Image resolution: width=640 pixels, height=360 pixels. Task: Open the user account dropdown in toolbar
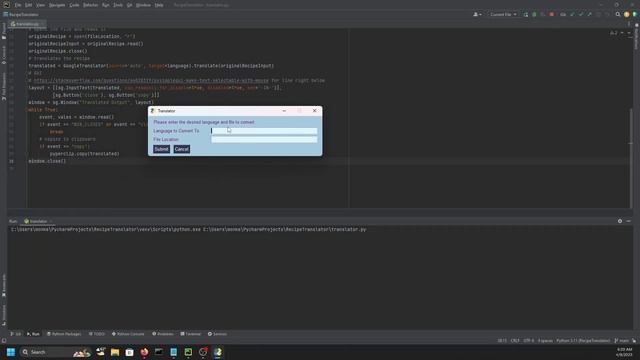(477, 14)
